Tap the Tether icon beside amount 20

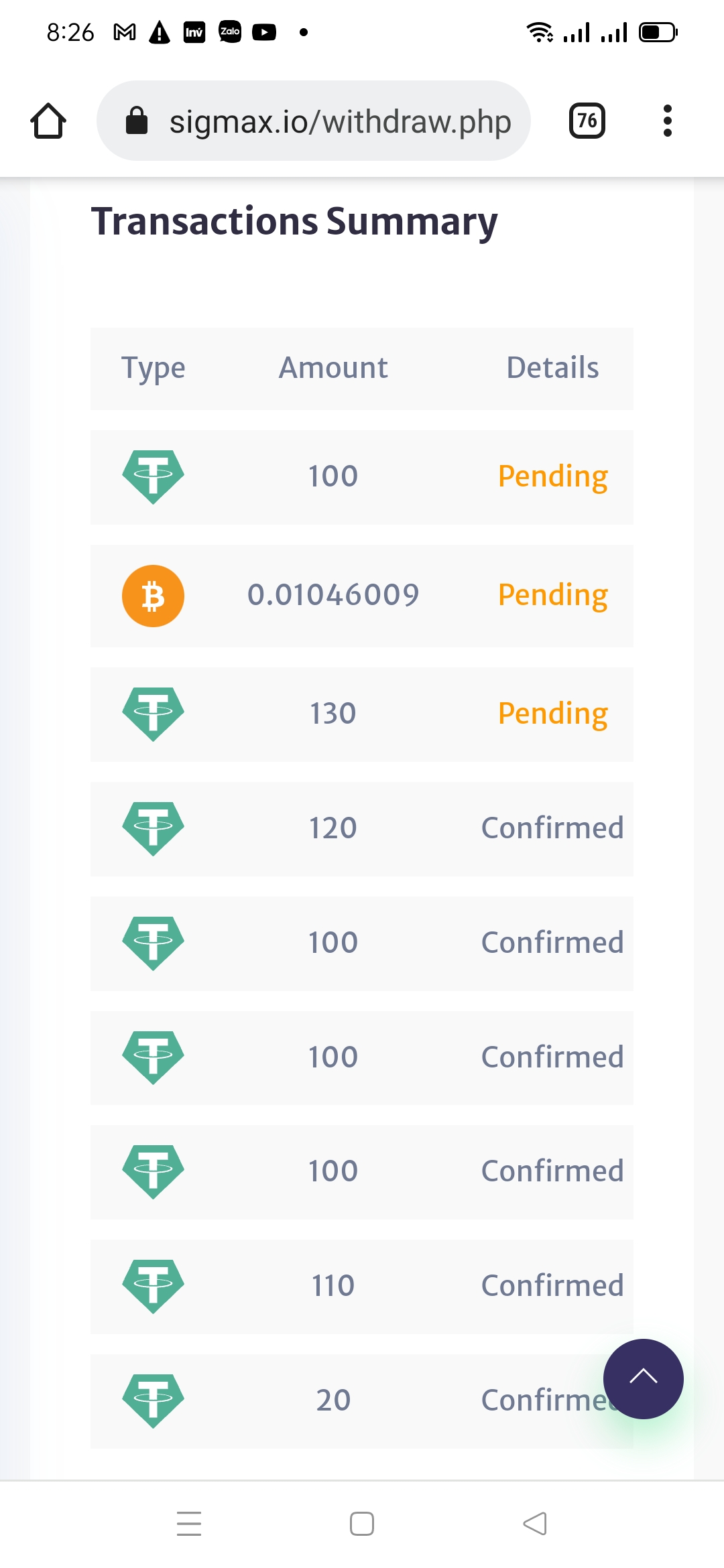point(153,1400)
